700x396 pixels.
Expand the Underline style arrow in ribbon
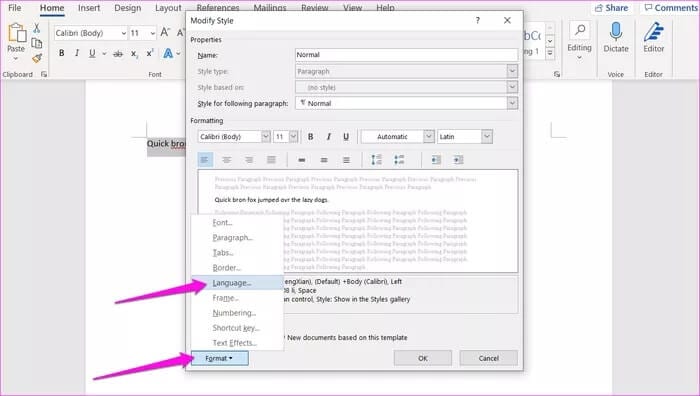point(104,54)
